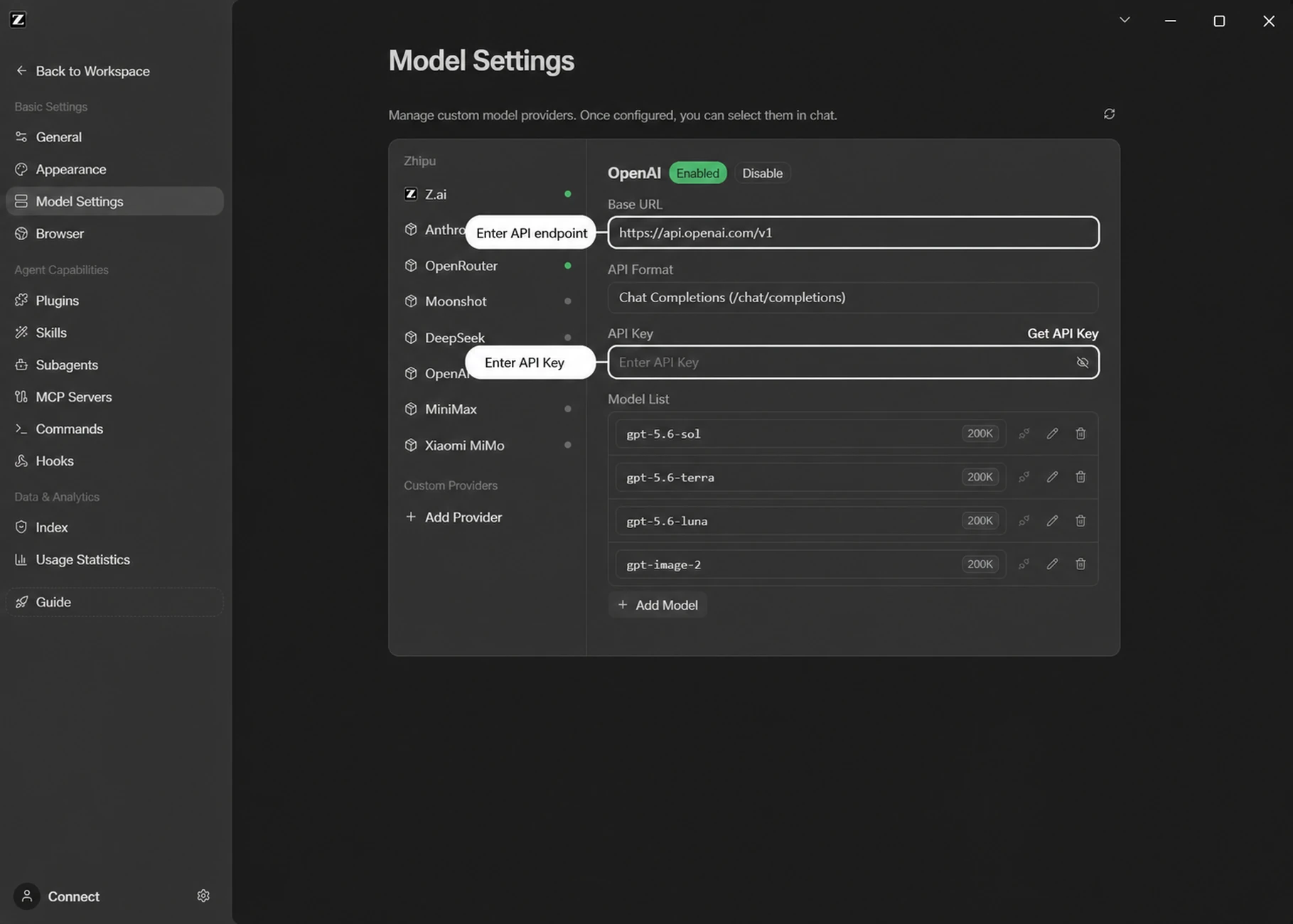Focus the Base URL field
The width and height of the screenshot is (1293, 924).
[x=853, y=232]
